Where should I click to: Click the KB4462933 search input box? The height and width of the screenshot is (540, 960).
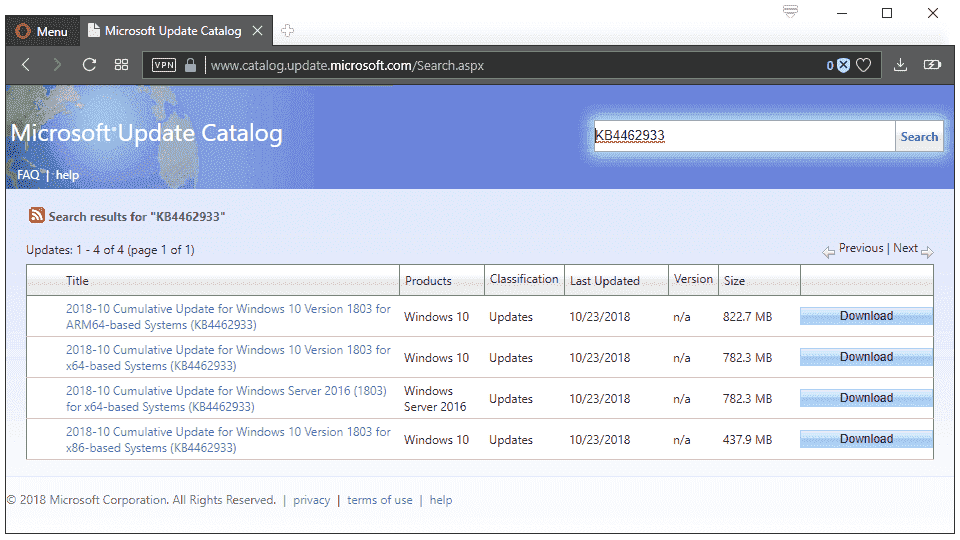tap(744, 136)
